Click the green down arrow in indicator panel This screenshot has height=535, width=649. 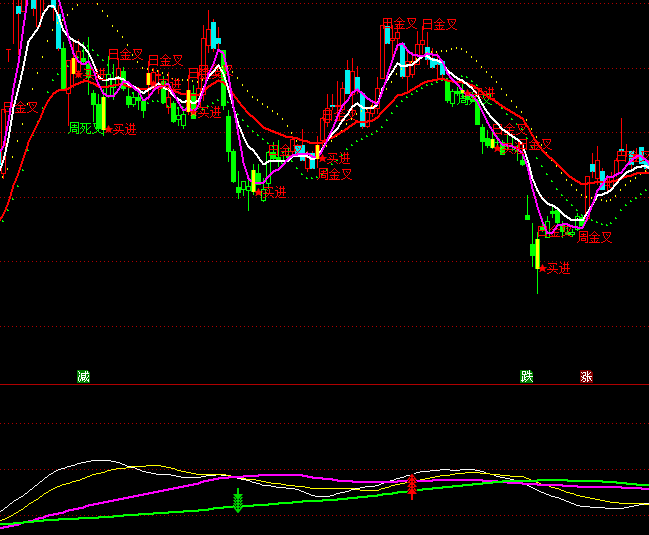238,501
